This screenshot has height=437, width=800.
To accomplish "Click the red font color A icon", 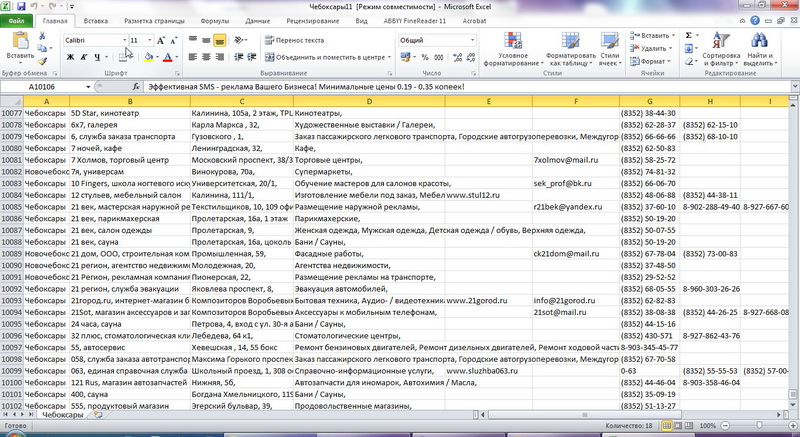I will [x=167, y=57].
